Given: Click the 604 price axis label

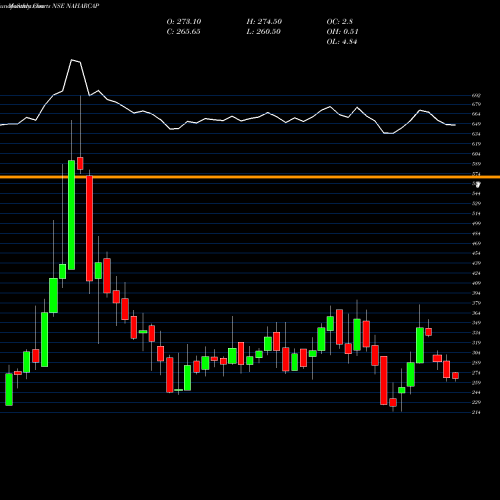Looking at the screenshot, I should coord(476,154).
